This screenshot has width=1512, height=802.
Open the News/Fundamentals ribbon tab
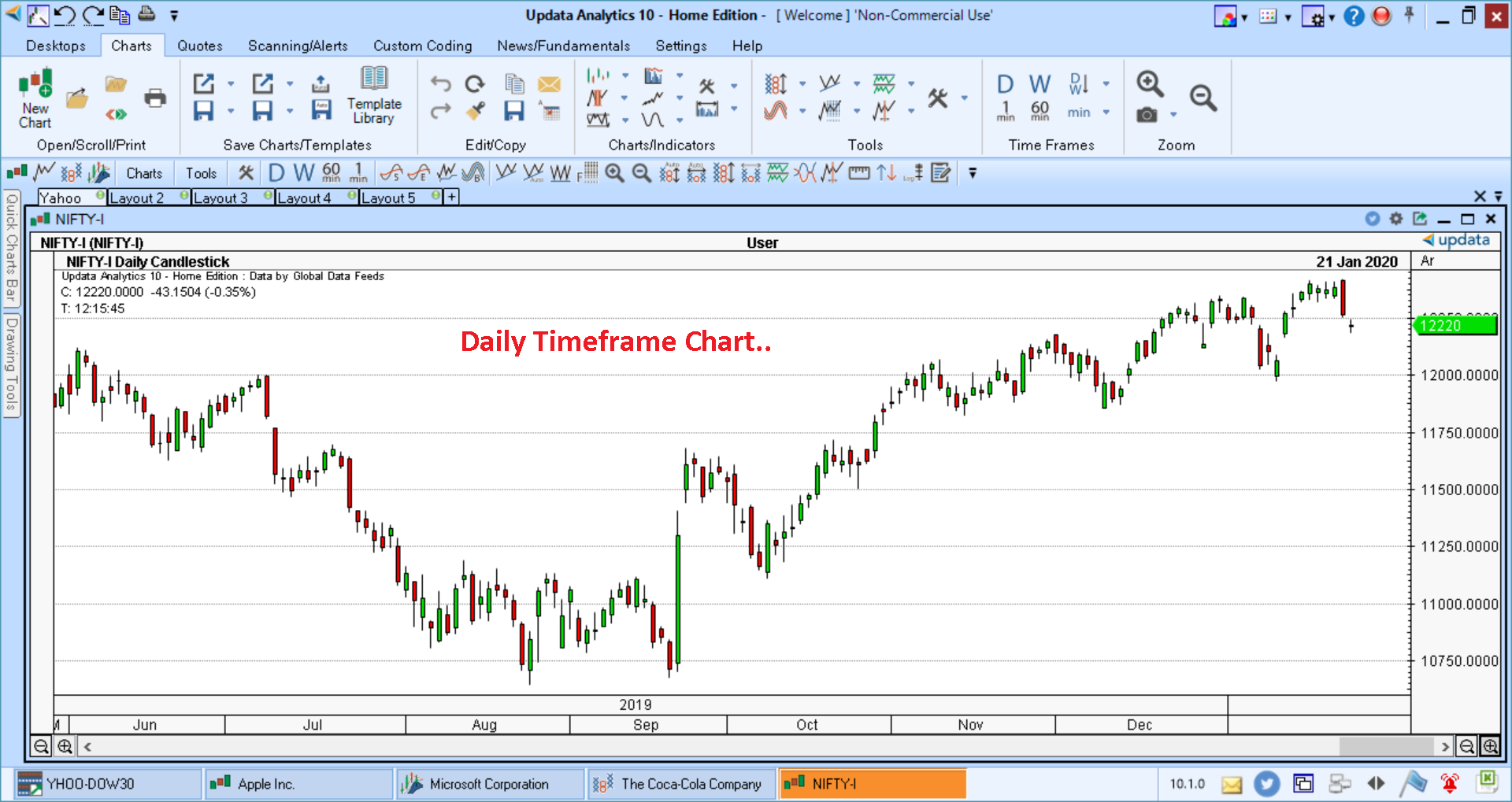(x=564, y=46)
